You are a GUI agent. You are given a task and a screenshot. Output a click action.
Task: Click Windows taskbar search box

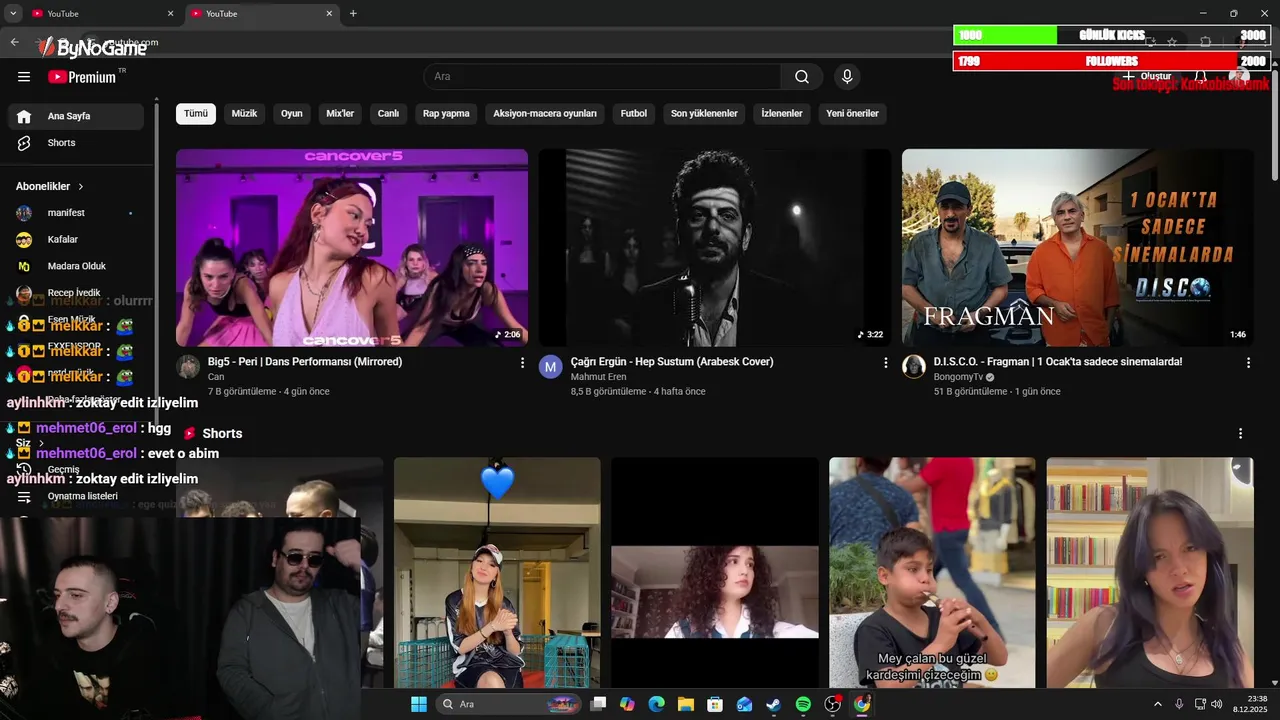(x=508, y=704)
